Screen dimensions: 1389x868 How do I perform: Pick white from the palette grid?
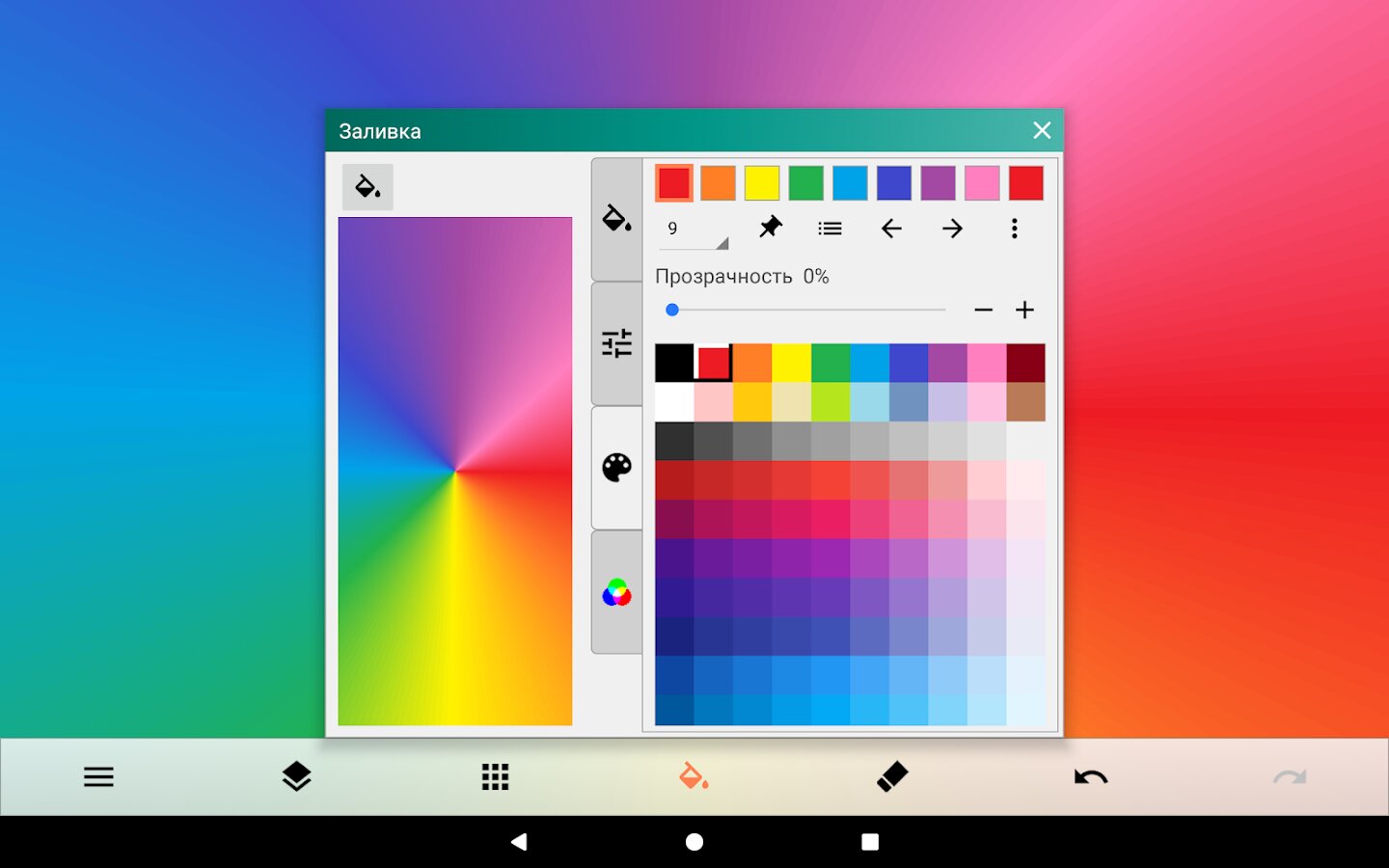(674, 402)
